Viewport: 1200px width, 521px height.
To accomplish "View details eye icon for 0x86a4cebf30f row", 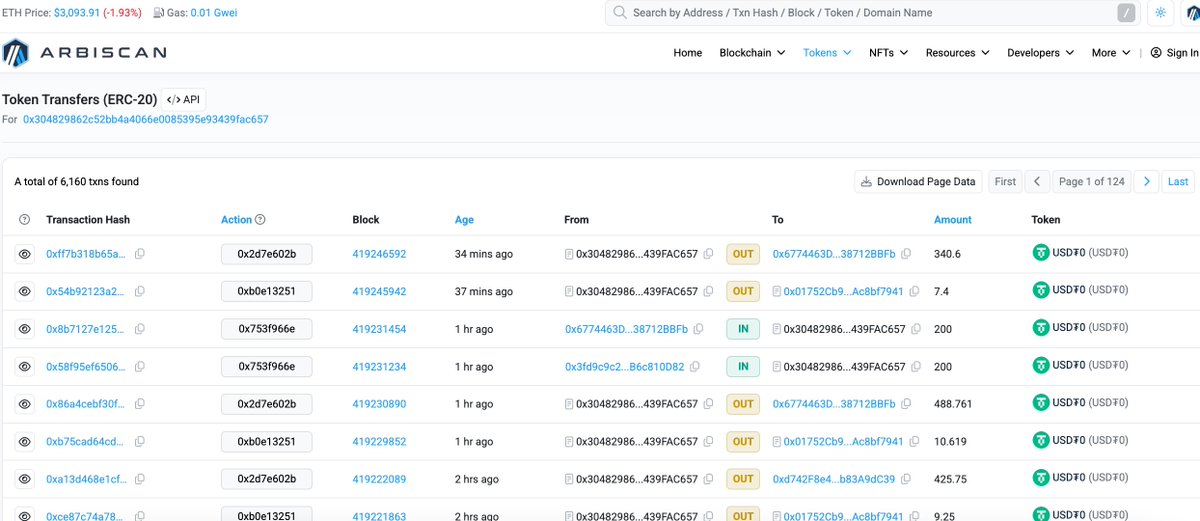I will (25, 404).
